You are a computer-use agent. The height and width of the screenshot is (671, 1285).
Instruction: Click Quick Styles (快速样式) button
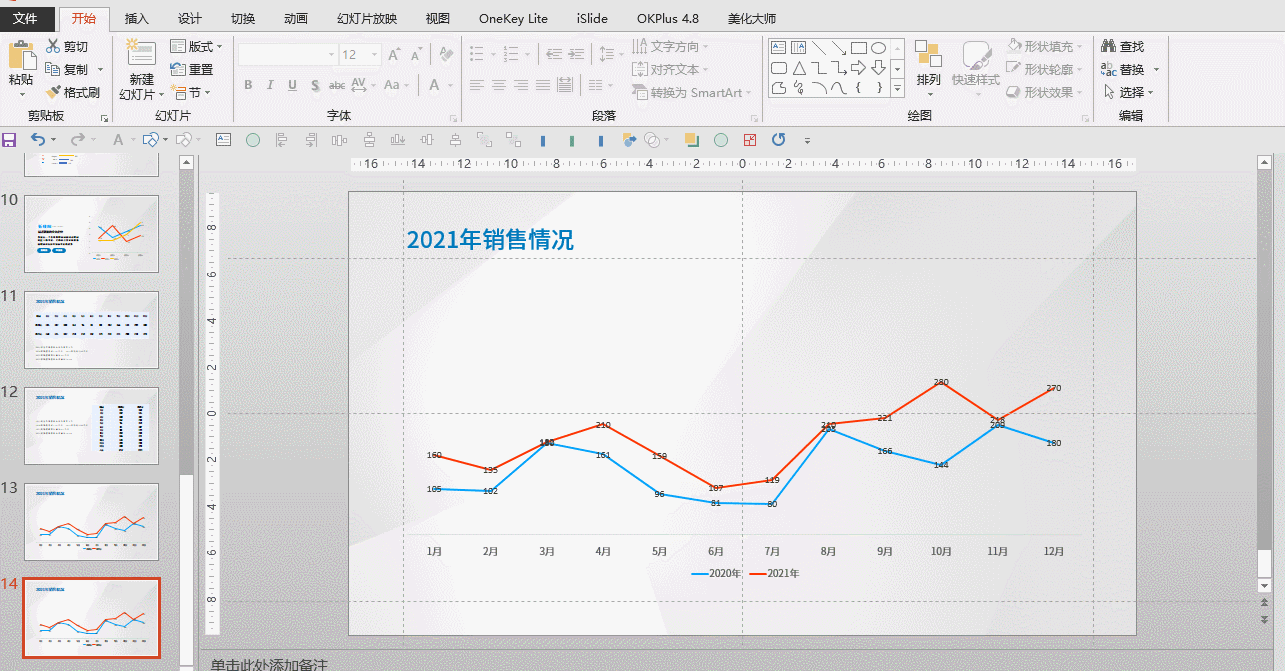(x=975, y=66)
